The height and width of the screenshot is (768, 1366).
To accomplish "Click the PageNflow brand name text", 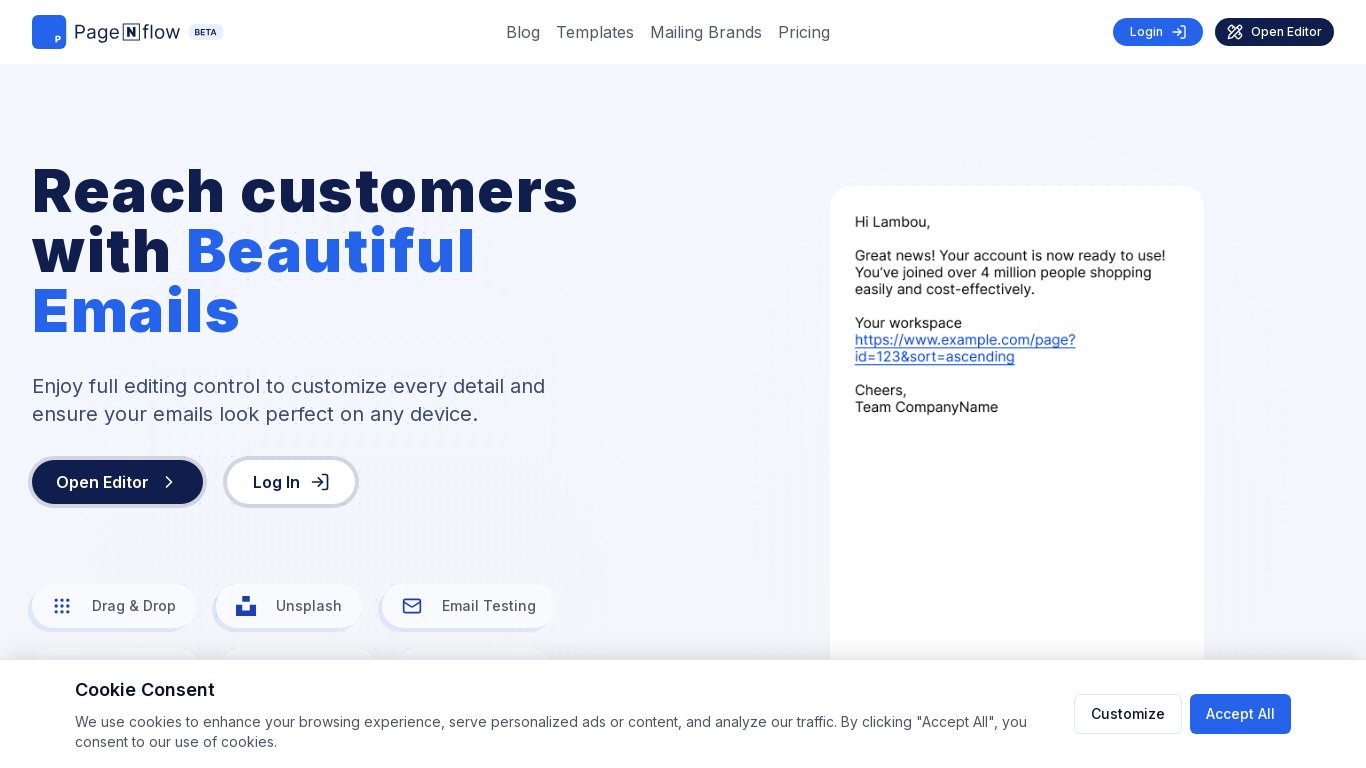I will [127, 32].
